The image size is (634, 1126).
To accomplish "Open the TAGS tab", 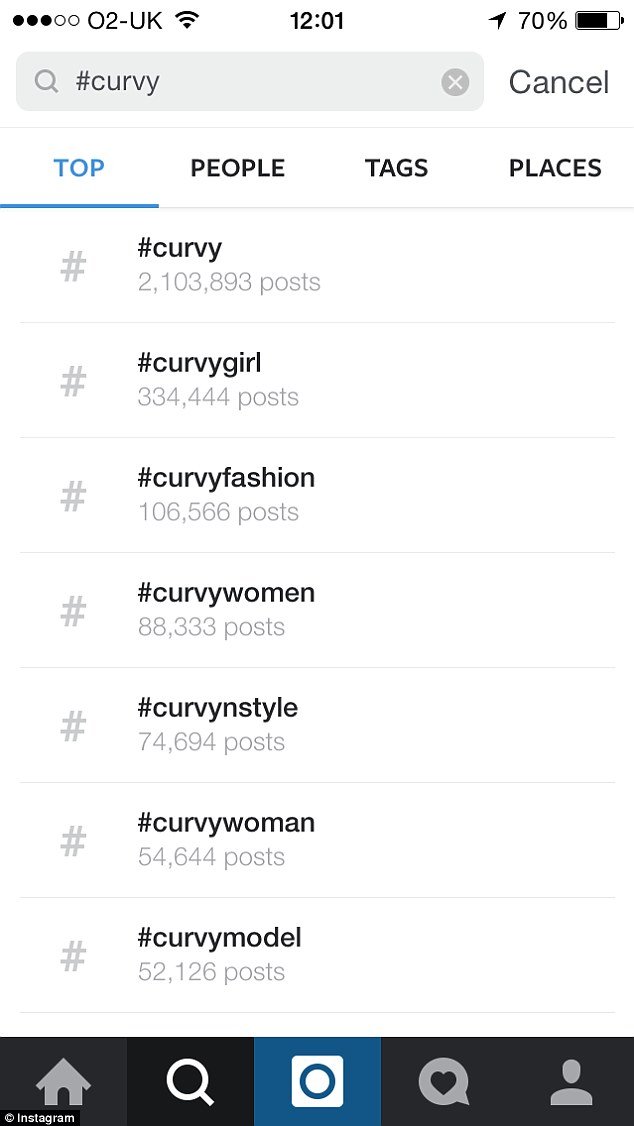I will tap(396, 167).
